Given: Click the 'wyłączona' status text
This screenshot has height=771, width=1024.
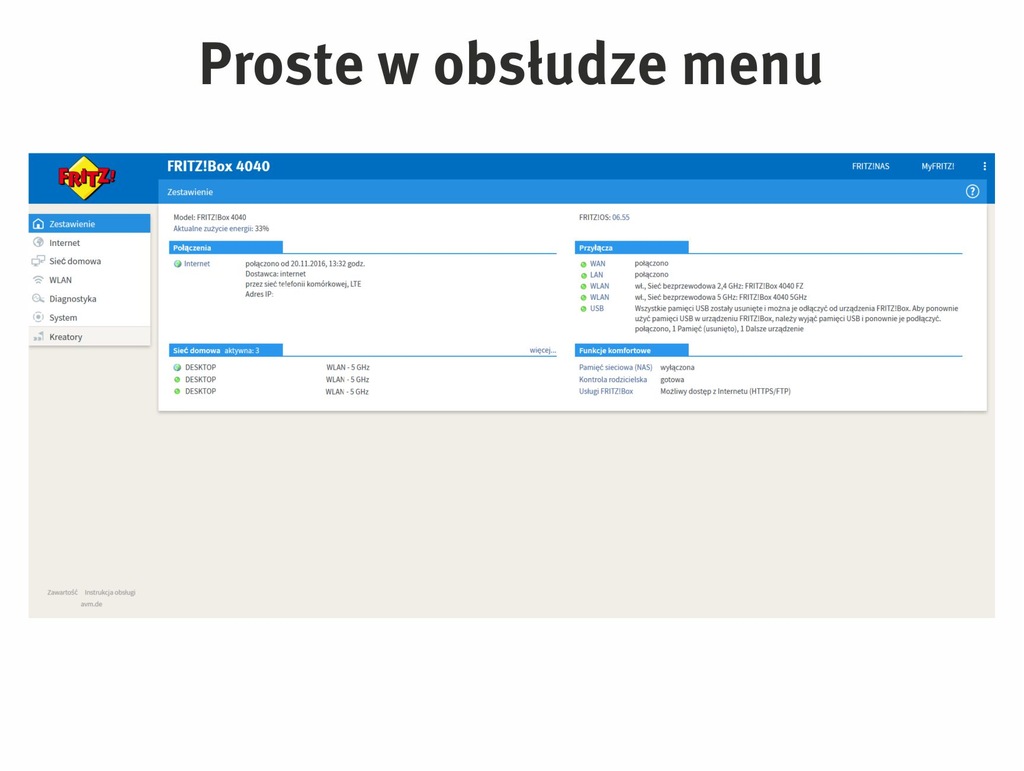Looking at the screenshot, I should [x=677, y=368].
